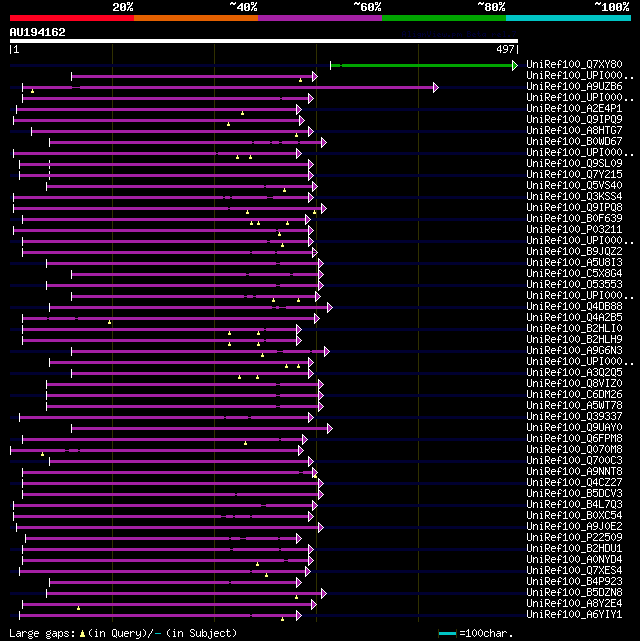Select the UniRef100_Q4A2B5 label
Image resolution: width=640 pixels, height=641 pixels.
tap(574, 318)
